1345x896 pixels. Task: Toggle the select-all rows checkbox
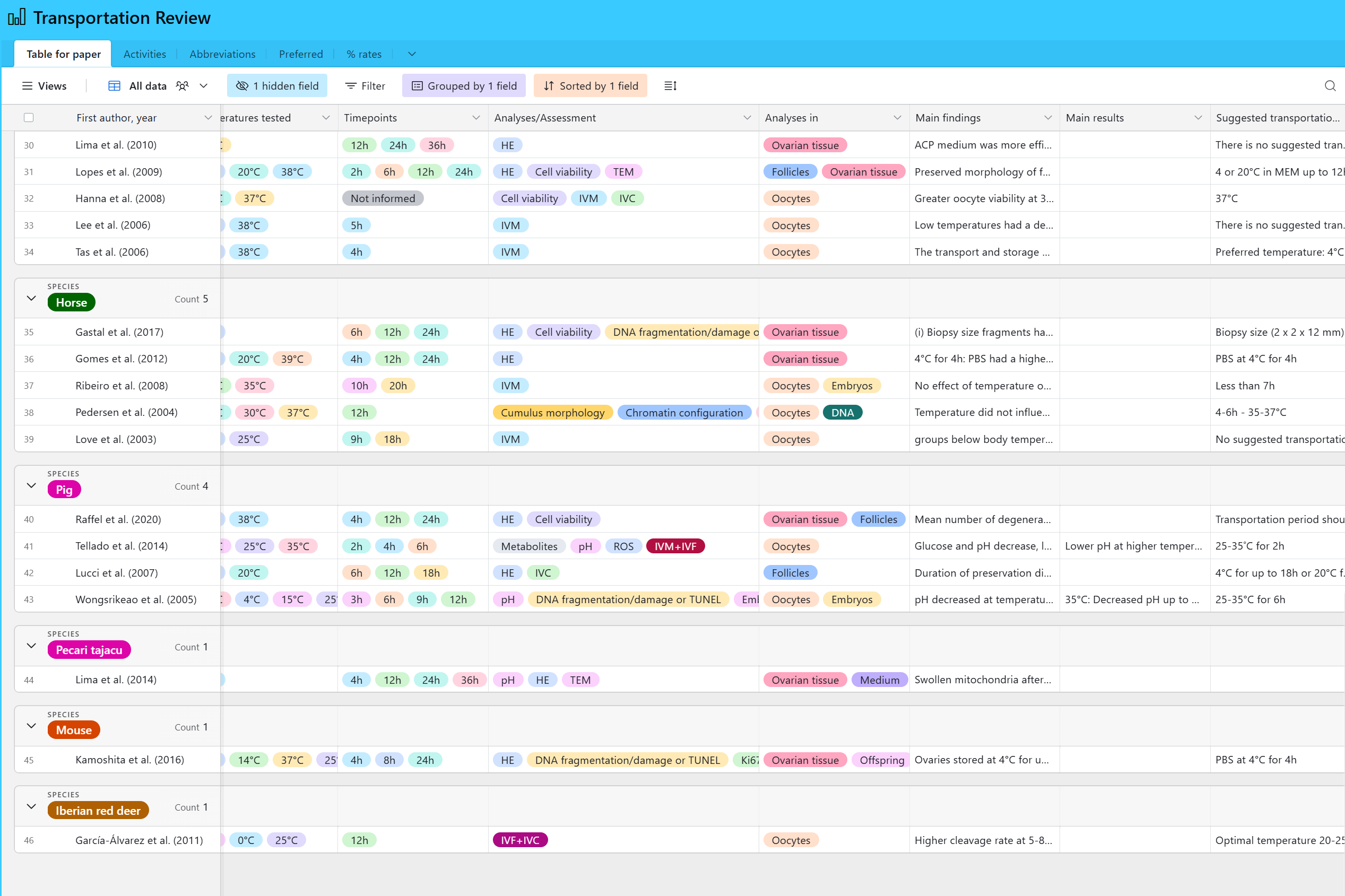tap(29, 118)
